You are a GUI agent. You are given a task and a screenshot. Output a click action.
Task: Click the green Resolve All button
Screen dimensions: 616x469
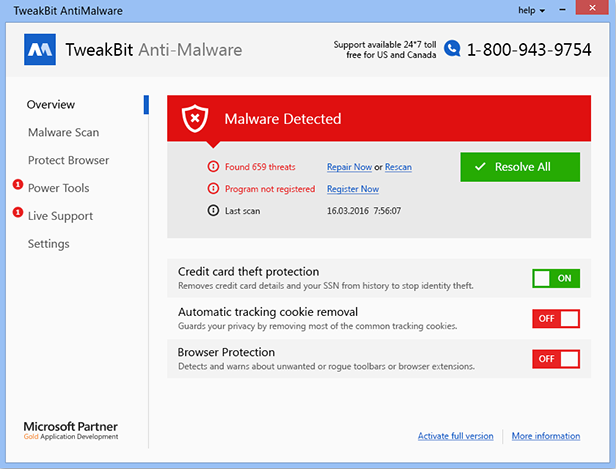pyautogui.click(x=520, y=167)
